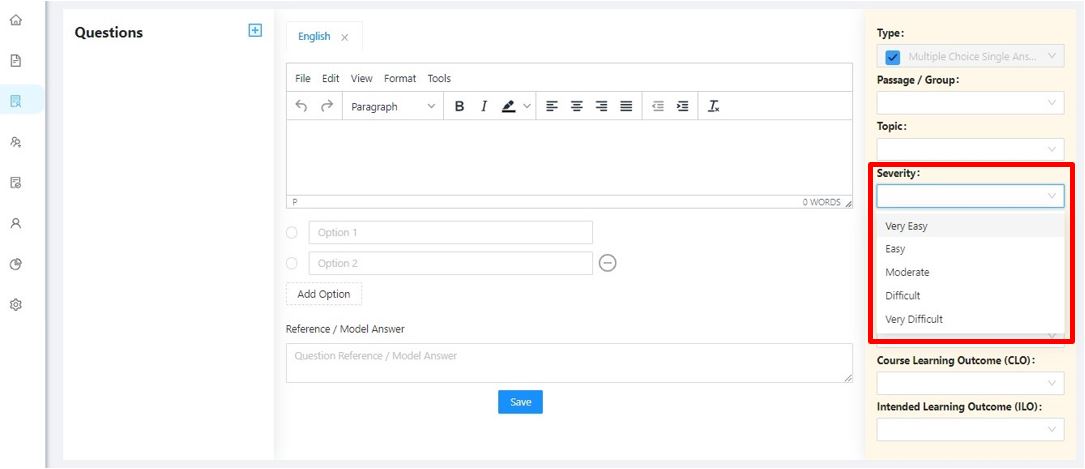Click the redo arrow in editor toolbar

(x=326, y=106)
